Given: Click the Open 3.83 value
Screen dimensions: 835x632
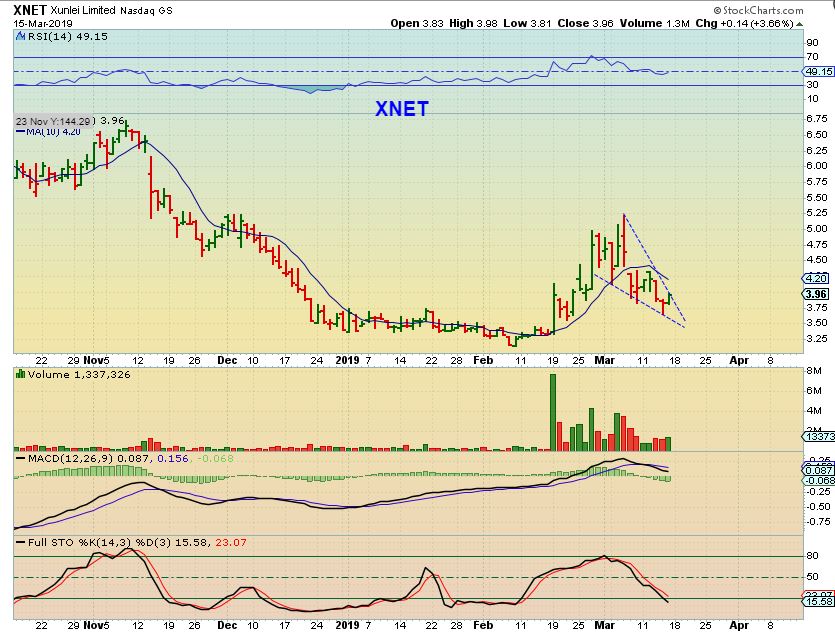Looking at the screenshot, I should 417,23.
